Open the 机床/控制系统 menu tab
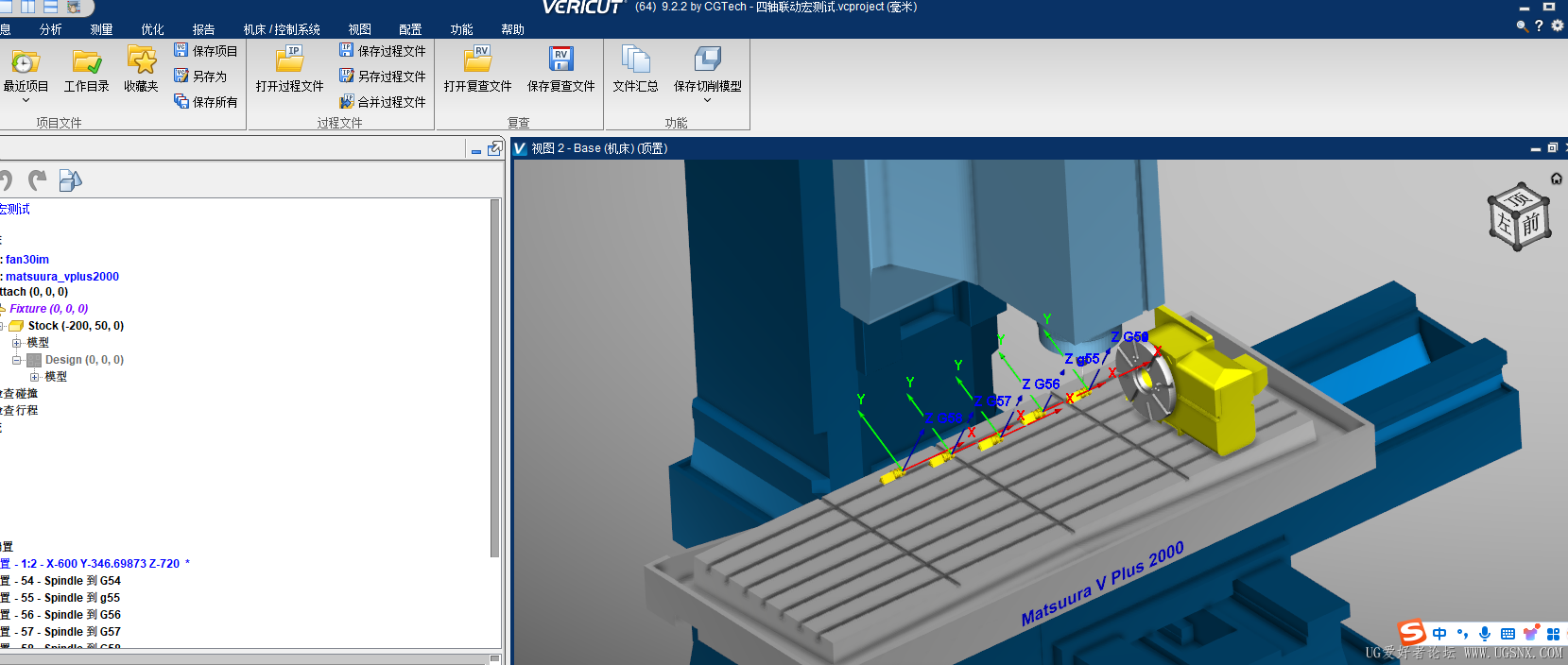 [x=282, y=29]
